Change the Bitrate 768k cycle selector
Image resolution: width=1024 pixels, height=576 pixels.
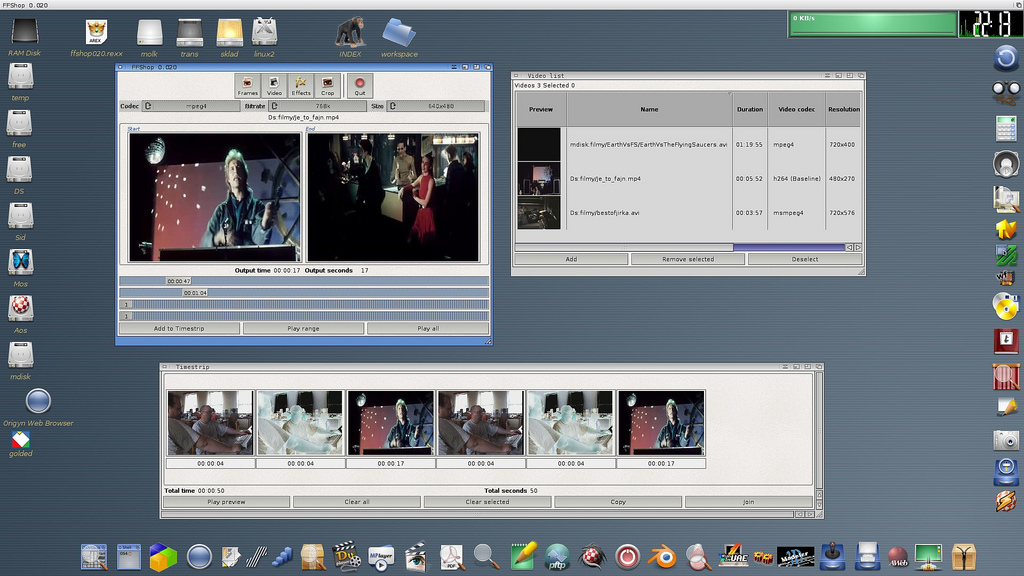(x=315, y=105)
